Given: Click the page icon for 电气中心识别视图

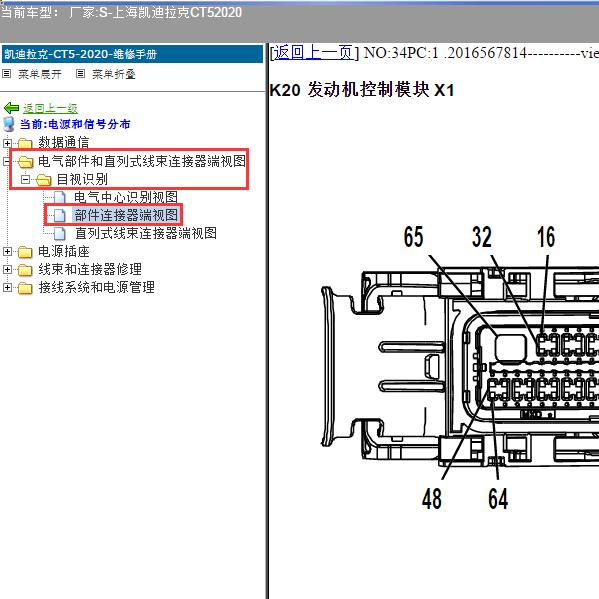Looking at the screenshot, I should tap(59, 198).
